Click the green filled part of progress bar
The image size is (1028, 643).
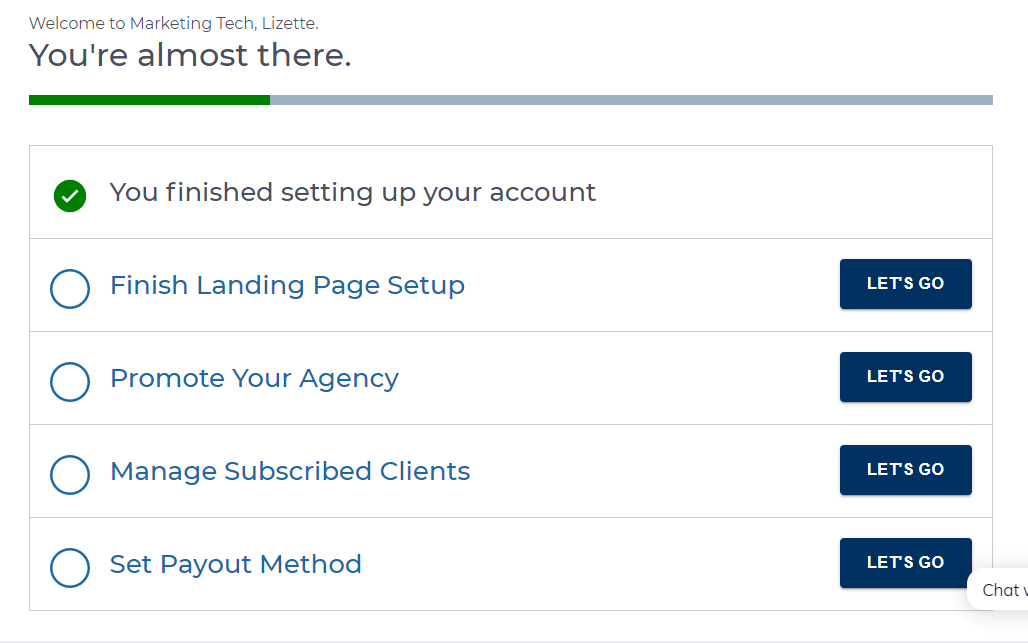click(149, 100)
